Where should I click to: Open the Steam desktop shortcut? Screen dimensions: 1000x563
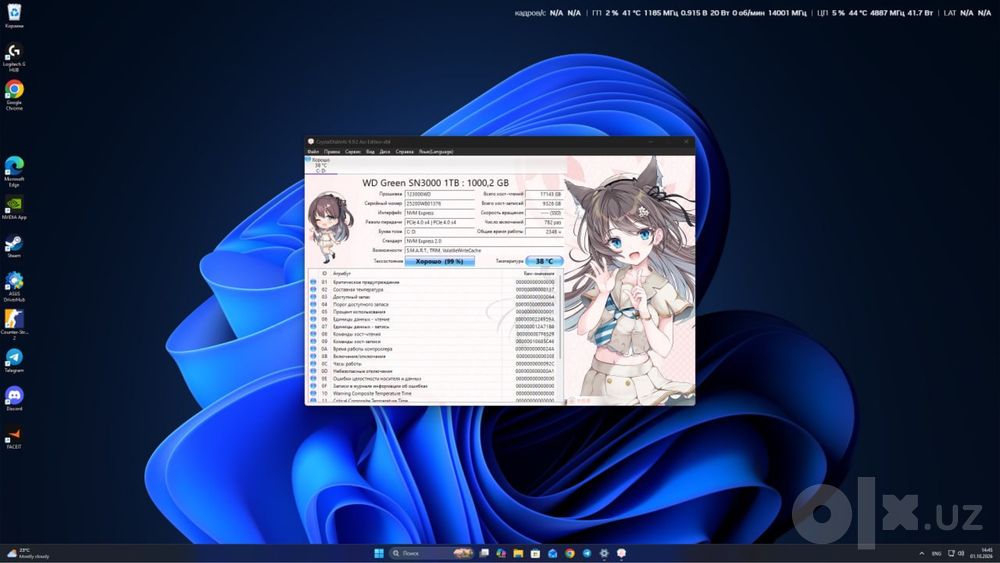14,246
